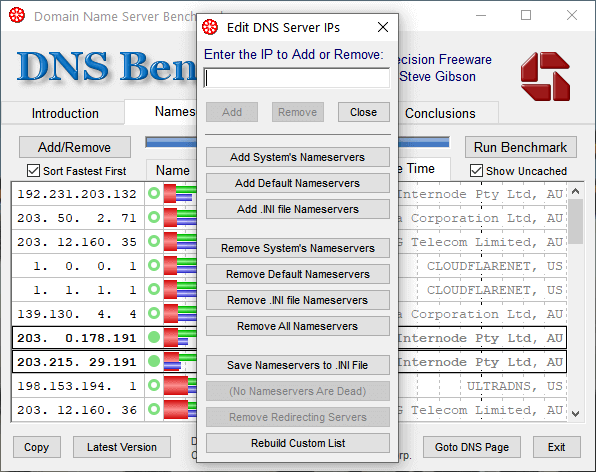This screenshot has height=472, width=596.
Task: Click the DNS Benchmark title bar icon
Action: (17, 16)
